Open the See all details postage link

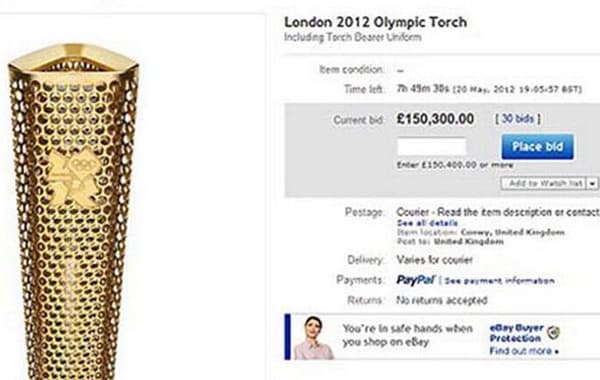427,223
